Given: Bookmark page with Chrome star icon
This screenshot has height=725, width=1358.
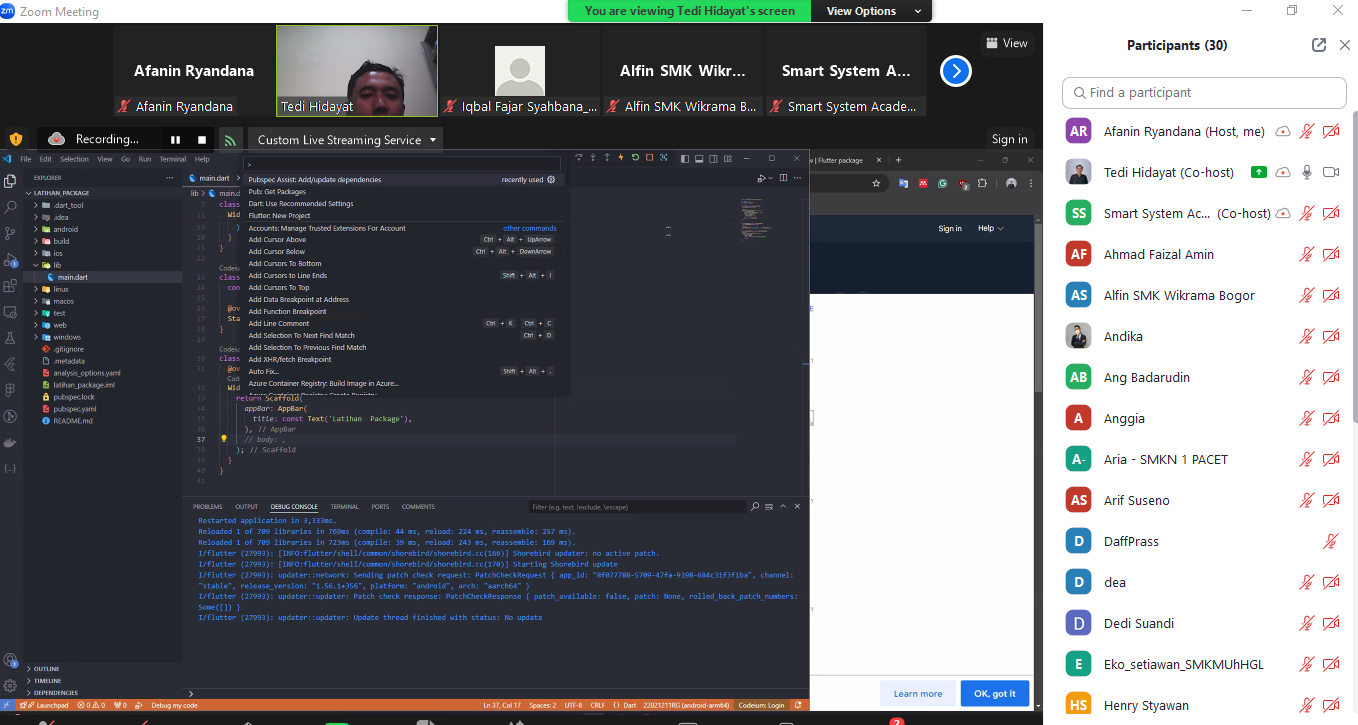Looking at the screenshot, I should (876, 183).
